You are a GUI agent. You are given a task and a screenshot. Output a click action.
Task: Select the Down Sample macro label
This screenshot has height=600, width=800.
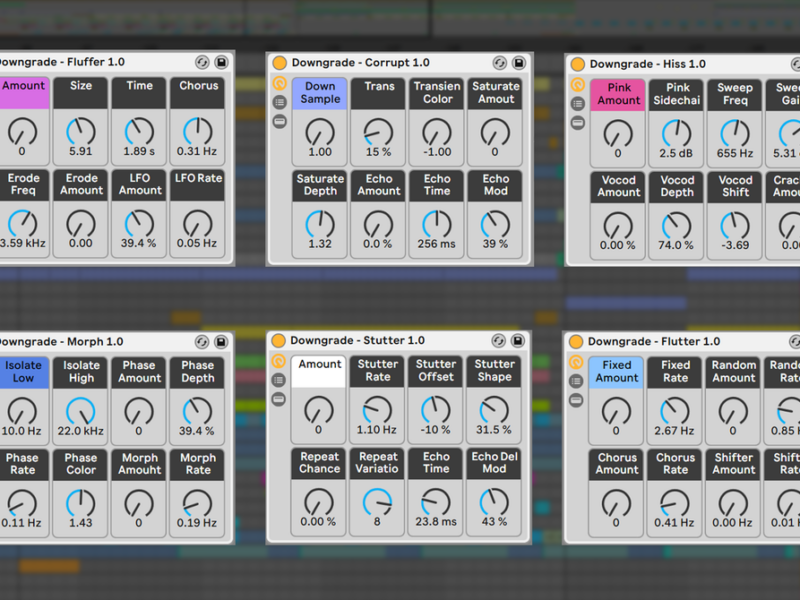(x=320, y=93)
